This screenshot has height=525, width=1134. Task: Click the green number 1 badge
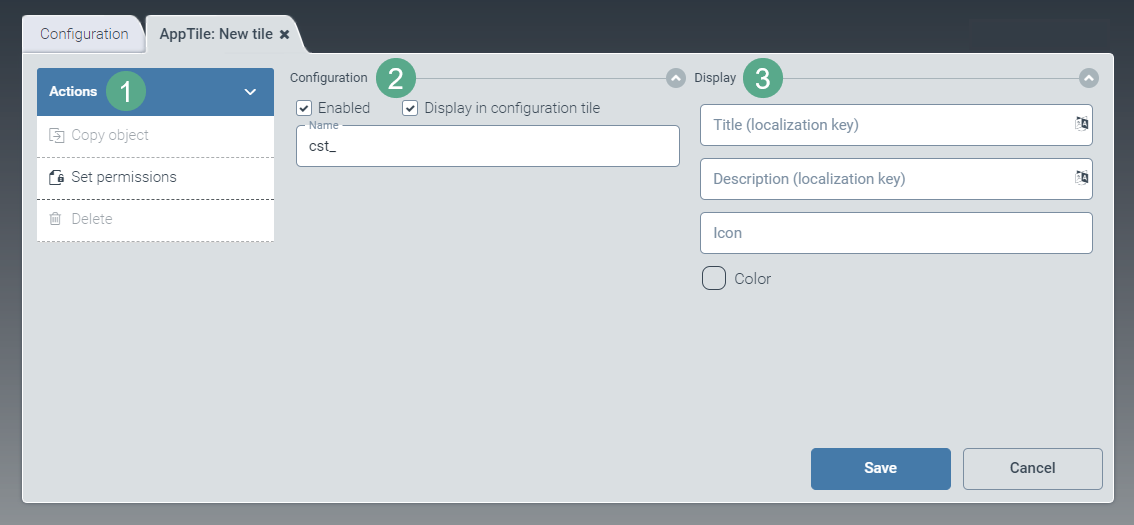126,91
